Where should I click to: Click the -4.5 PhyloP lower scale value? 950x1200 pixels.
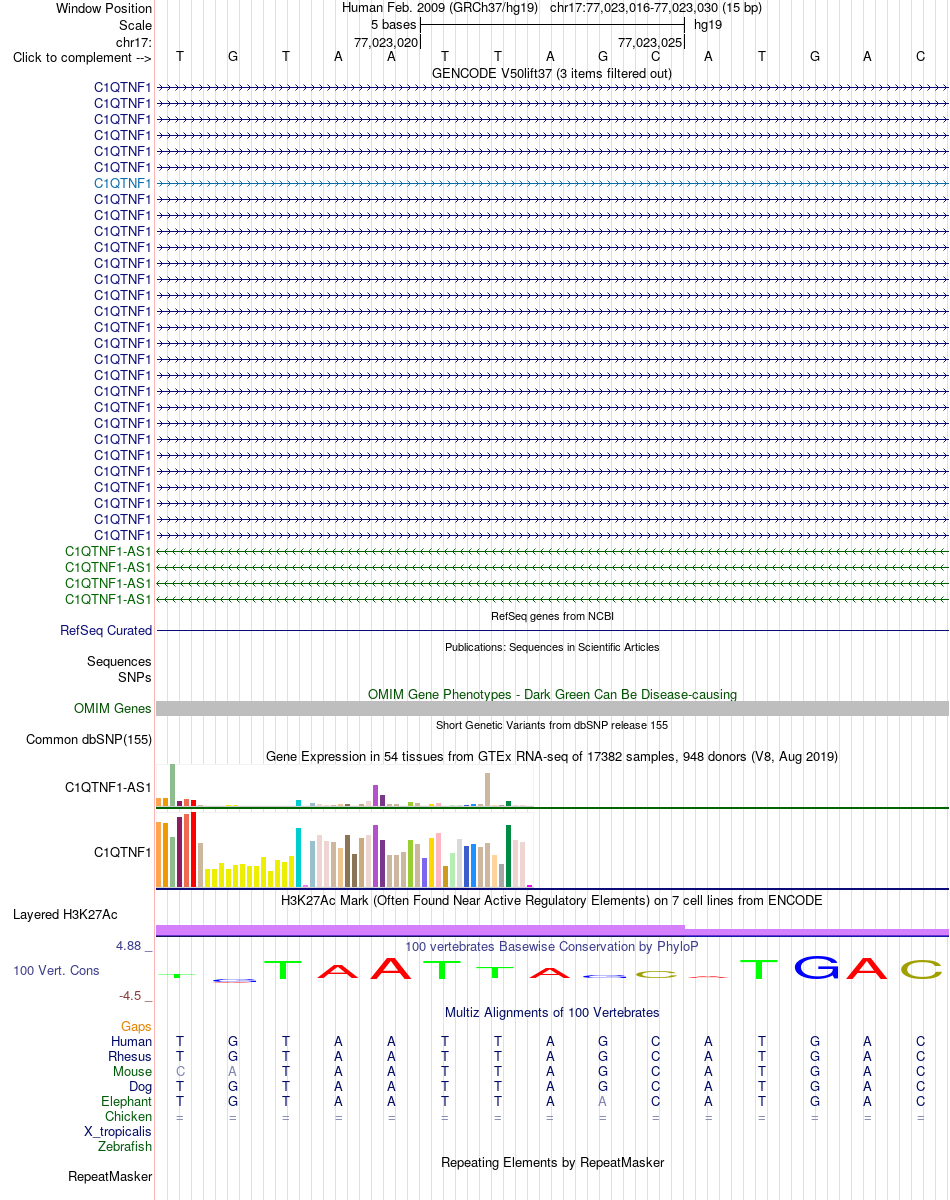pos(133,995)
